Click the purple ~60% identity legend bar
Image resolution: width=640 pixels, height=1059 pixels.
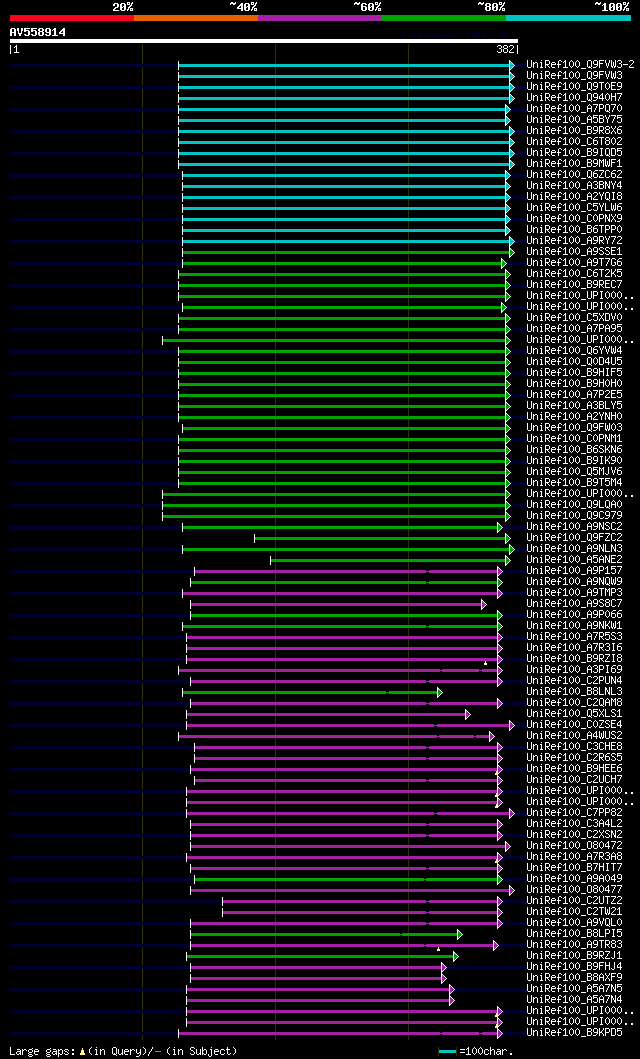pos(320,18)
